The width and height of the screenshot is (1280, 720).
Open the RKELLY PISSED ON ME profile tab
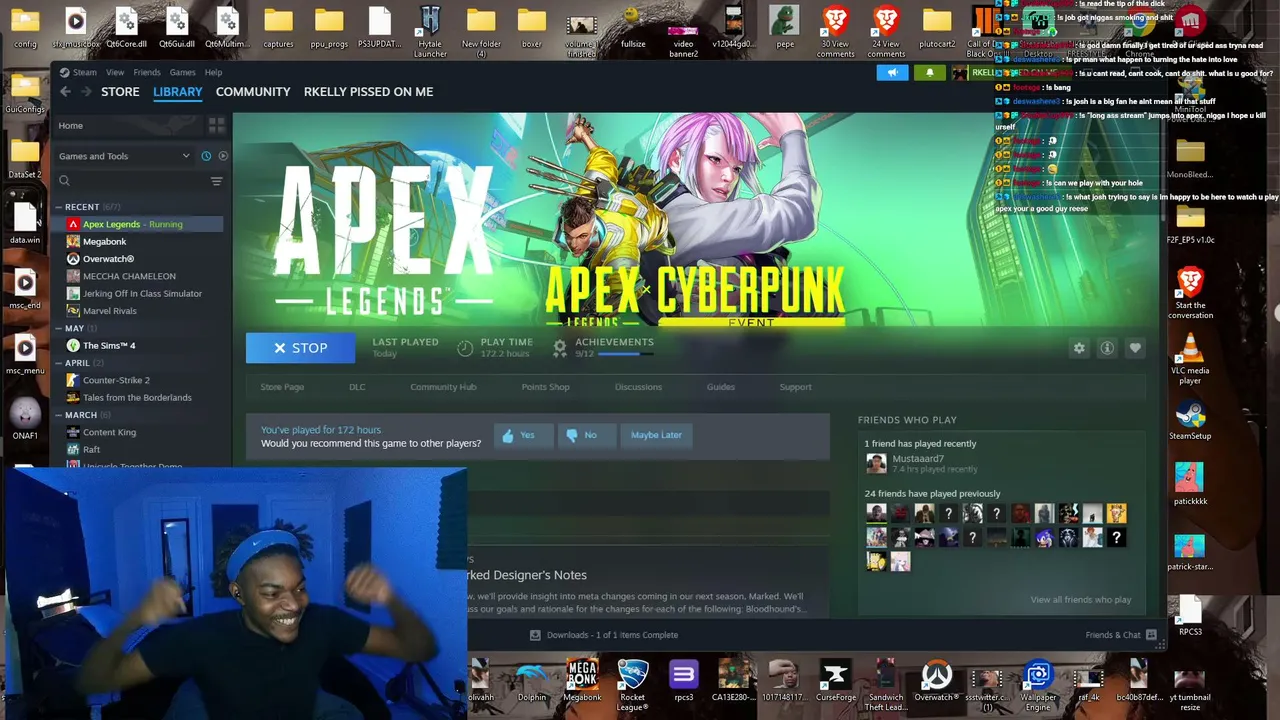tap(368, 92)
